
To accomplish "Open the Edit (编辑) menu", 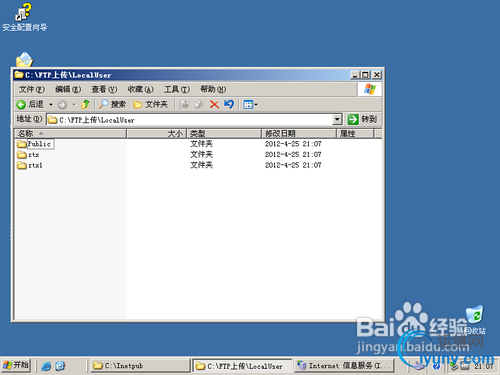I will pyautogui.click(x=68, y=89).
